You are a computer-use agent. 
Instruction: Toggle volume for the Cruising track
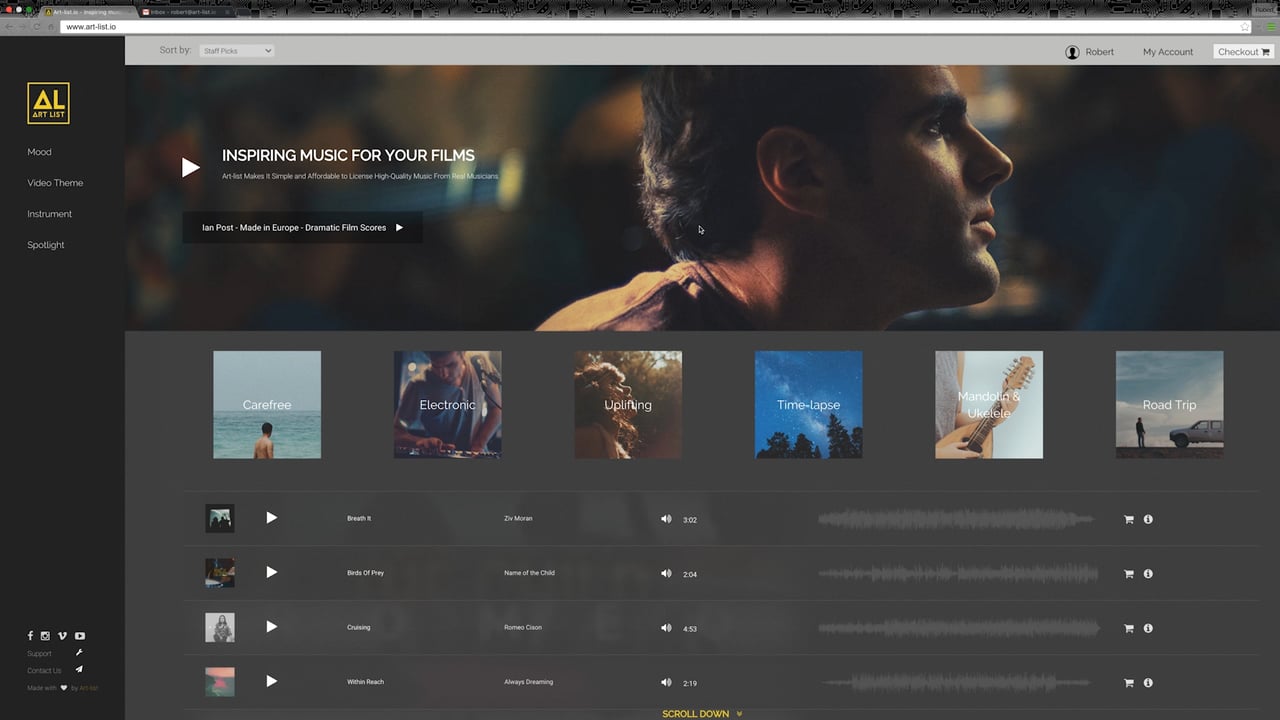[x=666, y=628]
